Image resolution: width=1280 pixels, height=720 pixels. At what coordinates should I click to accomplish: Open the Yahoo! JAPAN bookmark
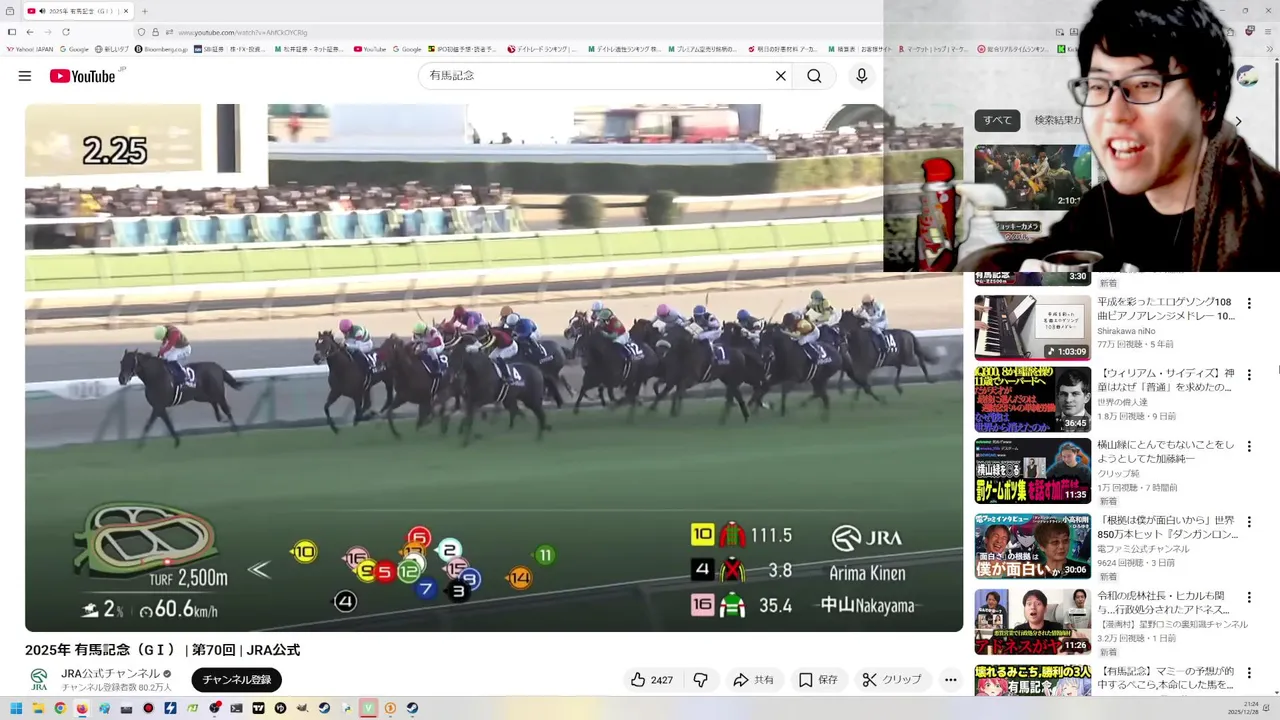pyautogui.click(x=30, y=49)
